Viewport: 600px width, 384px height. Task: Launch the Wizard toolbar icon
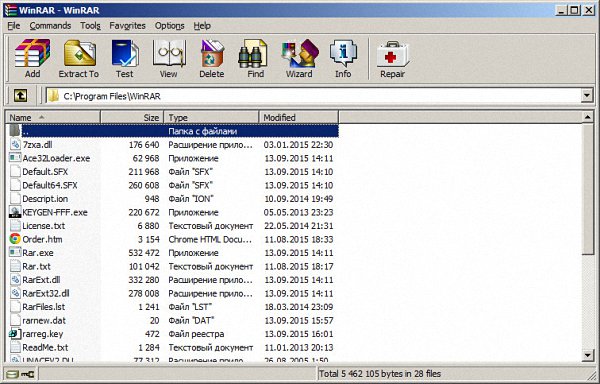(300, 53)
